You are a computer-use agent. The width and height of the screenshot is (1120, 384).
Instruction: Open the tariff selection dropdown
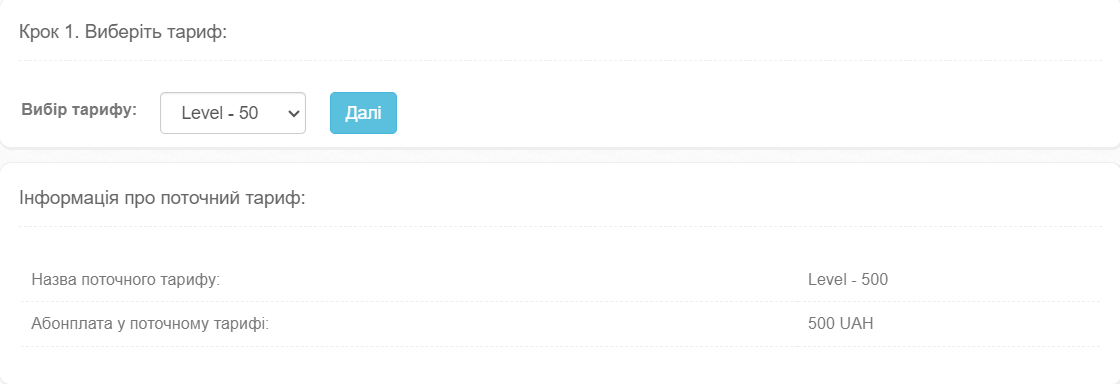(x=233, y=113)
